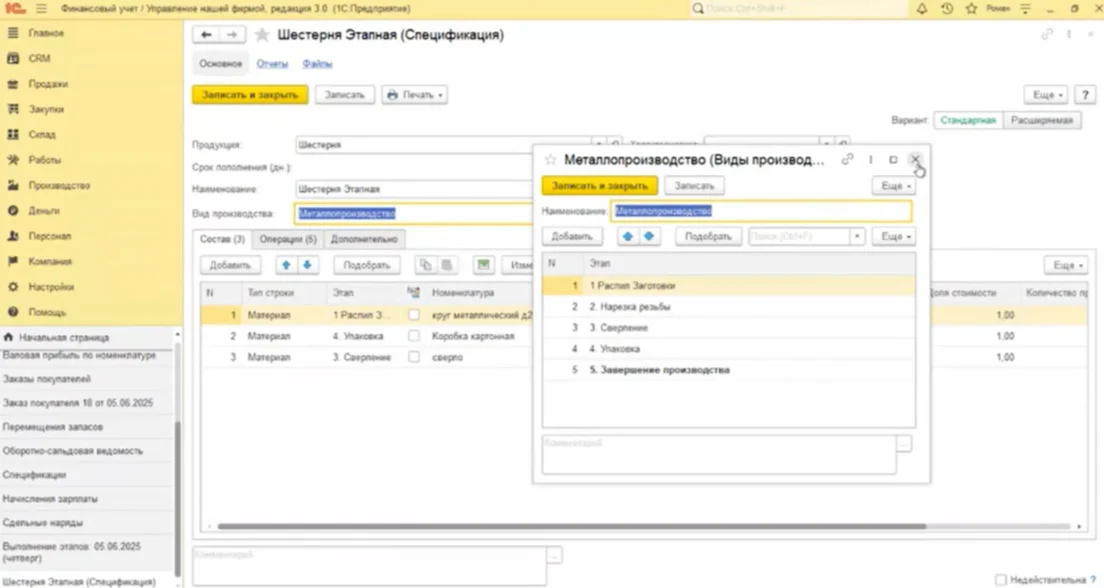The height and width of the screenshot is (588, 1104).
Task: Open Главное section in sidebar
Action: [46, 33]
